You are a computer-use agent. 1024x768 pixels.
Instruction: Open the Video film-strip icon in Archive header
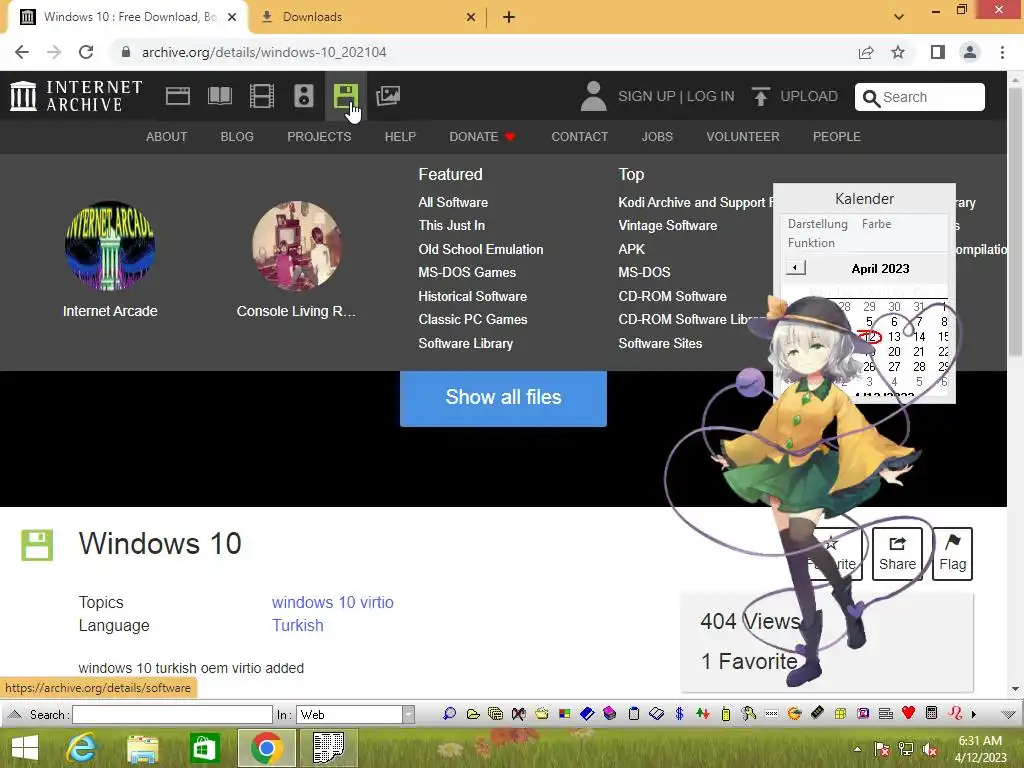coord(262,96)
